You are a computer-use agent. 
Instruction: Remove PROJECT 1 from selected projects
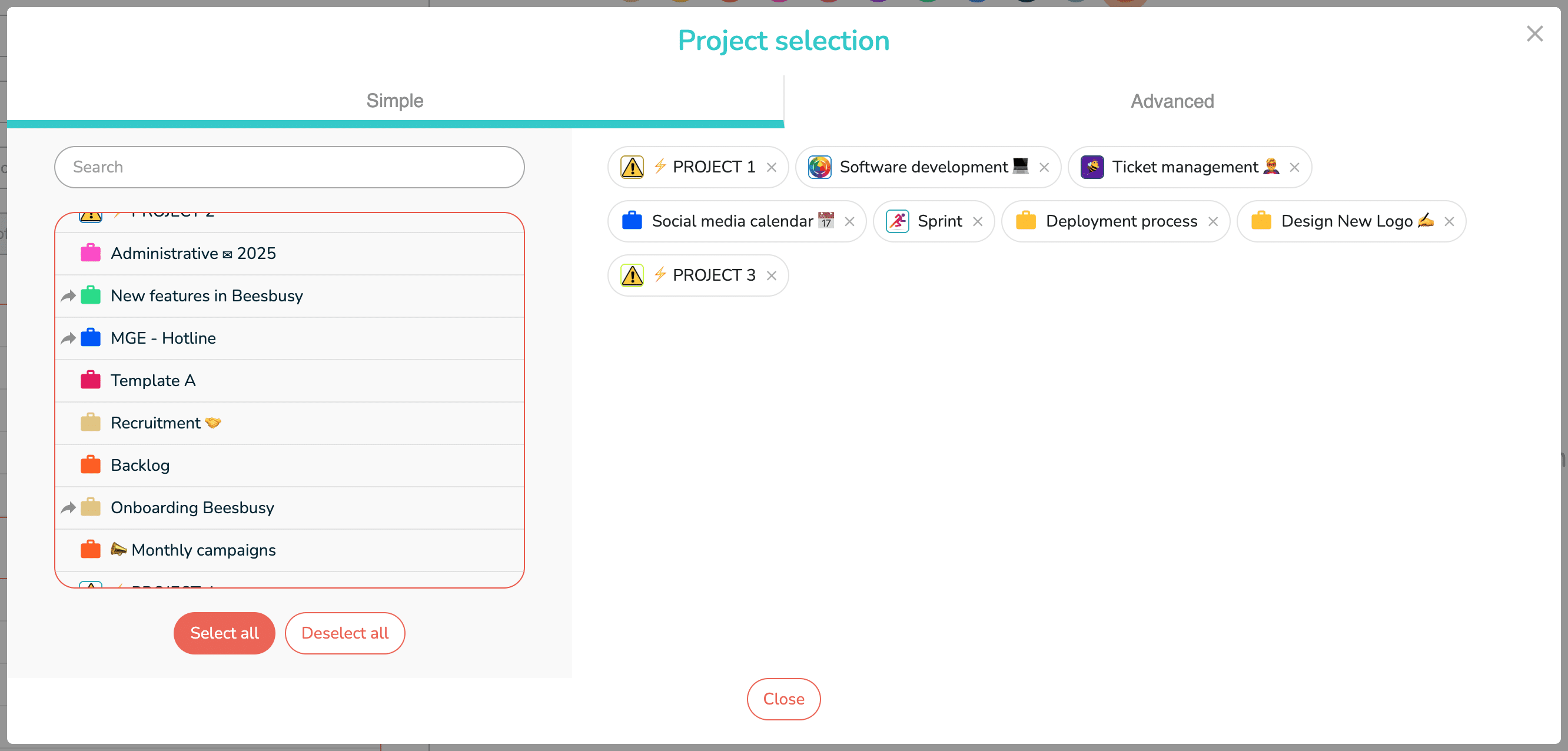coord(771,167)
